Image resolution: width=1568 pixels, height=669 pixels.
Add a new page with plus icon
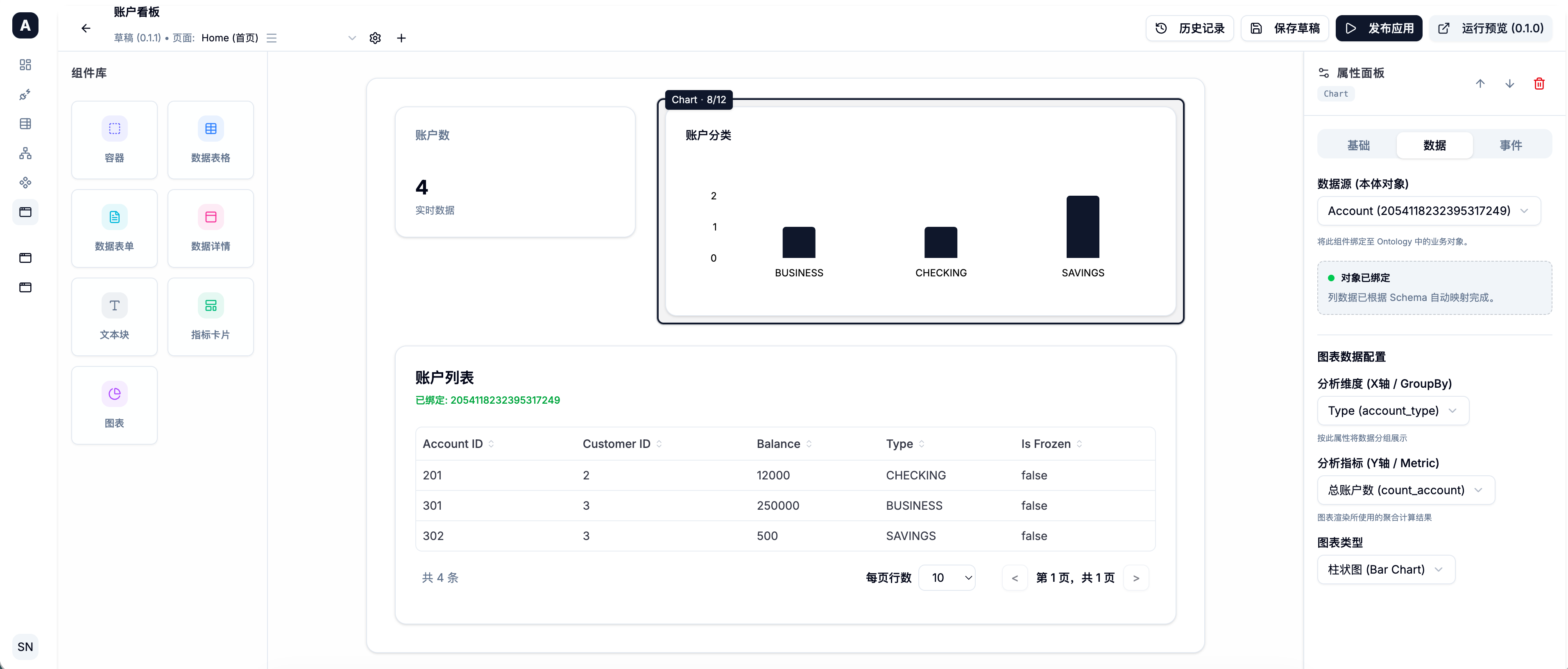(x=401, y=38)
